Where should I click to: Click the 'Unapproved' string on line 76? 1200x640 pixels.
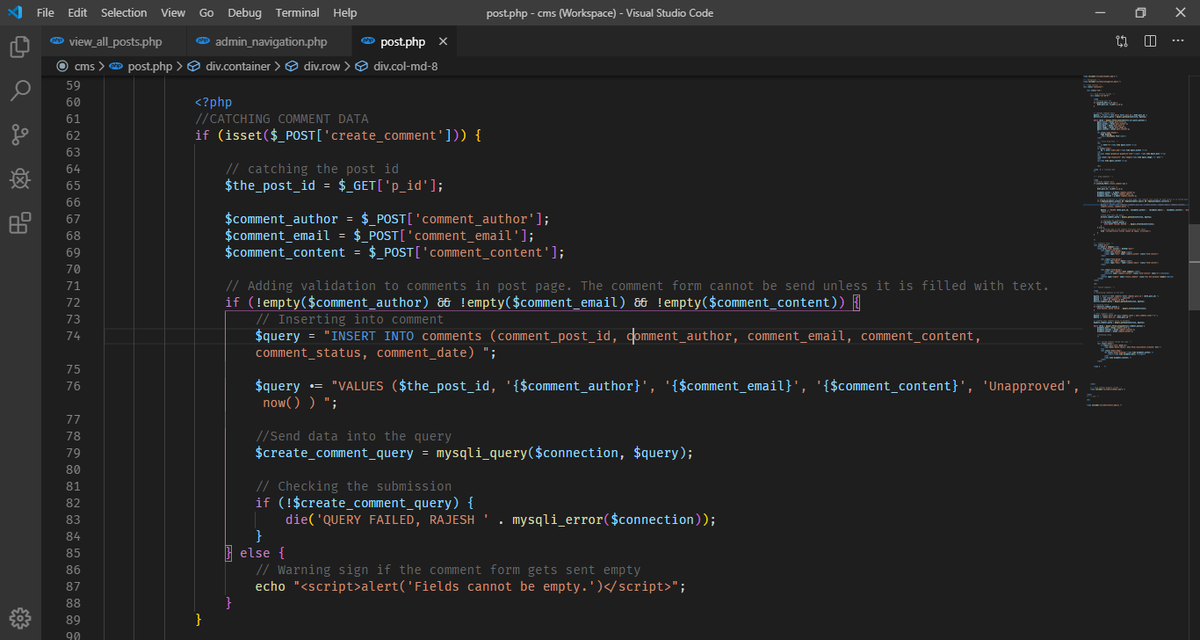[x=1029, y=386]
